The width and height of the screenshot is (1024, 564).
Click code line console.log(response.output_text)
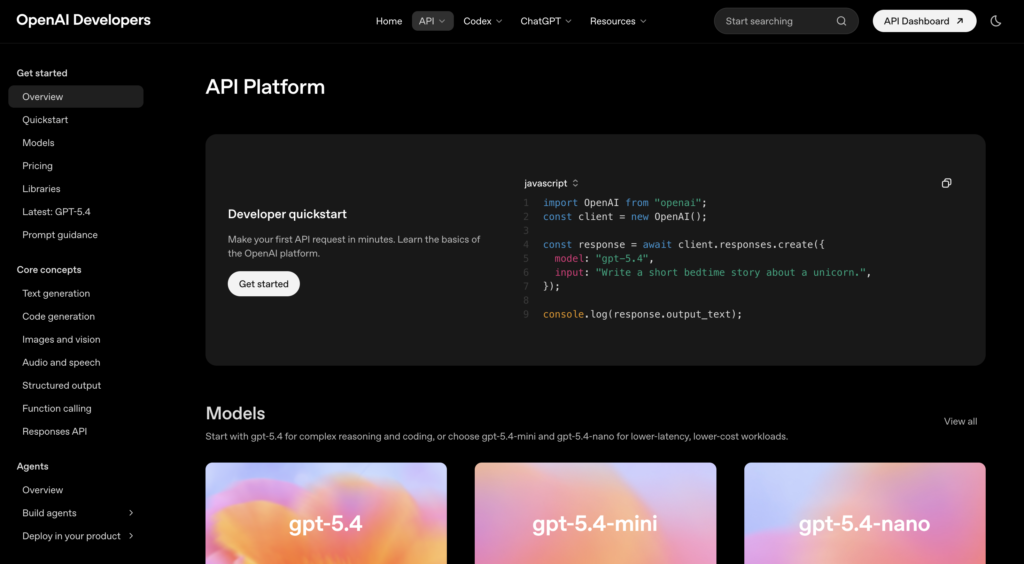pos(643,314)
